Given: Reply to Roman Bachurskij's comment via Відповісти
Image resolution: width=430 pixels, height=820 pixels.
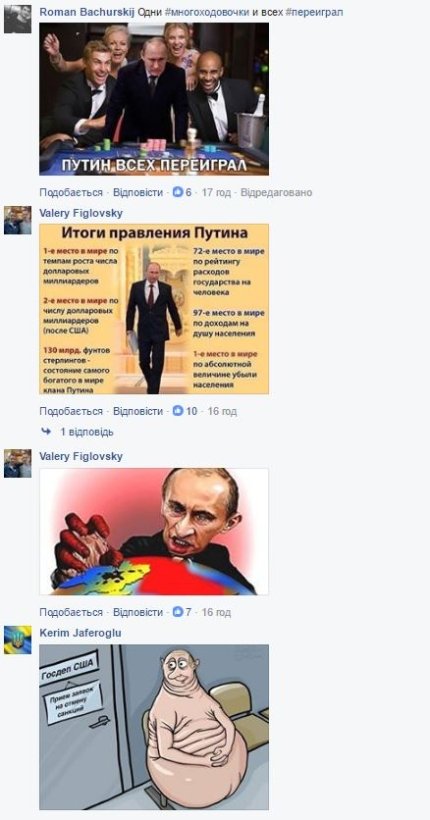Looking at the screenshot, I should (x=138, y=192).
